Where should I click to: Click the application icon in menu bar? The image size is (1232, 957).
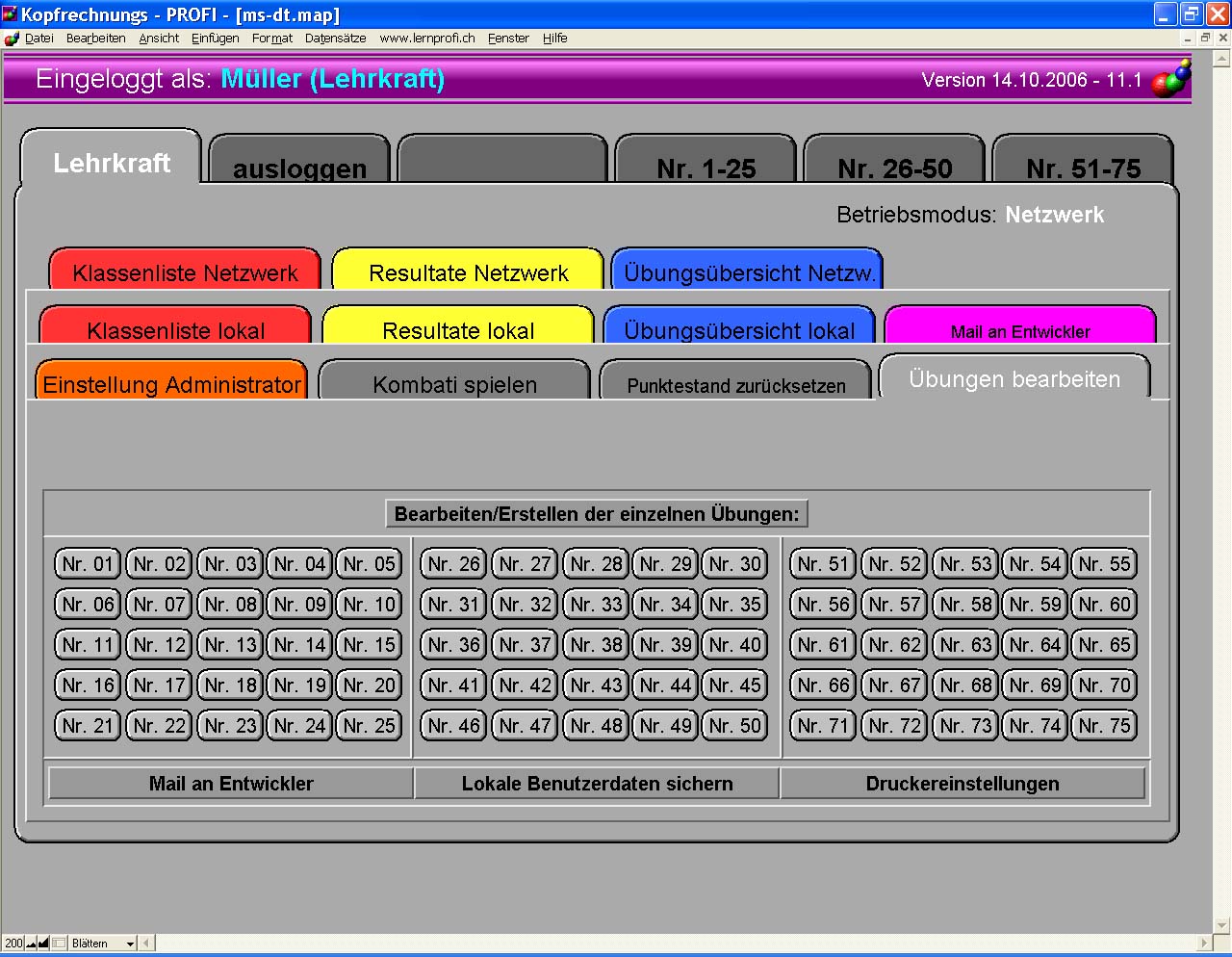[12, 39]
